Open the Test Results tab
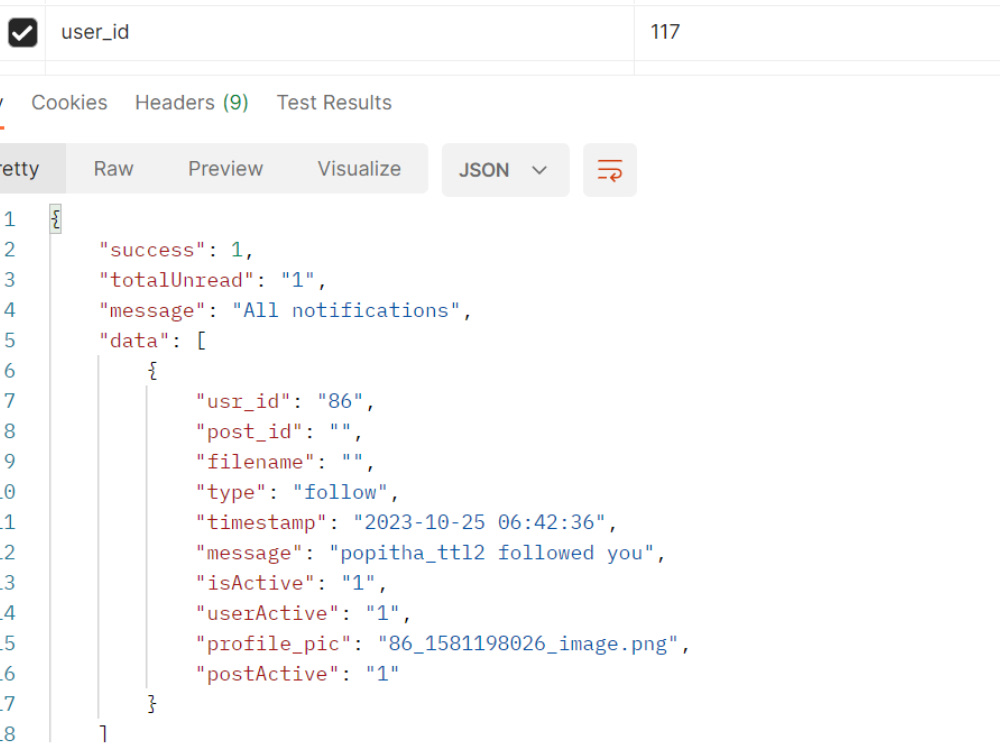The image size is (1000, 750). pyautogui.click(x=334, y=103)
